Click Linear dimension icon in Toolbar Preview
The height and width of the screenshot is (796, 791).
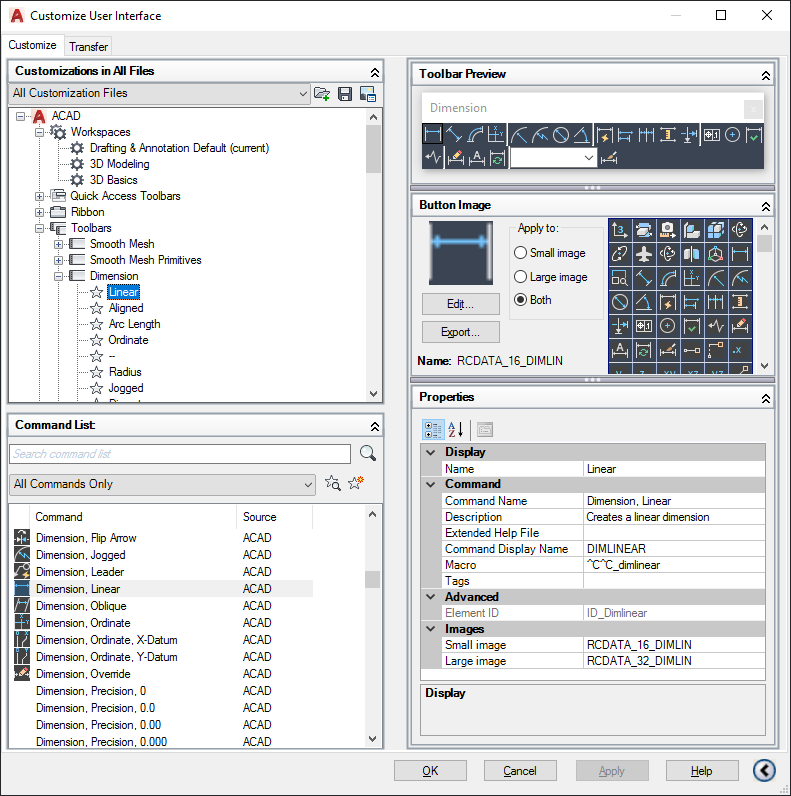[x=433, y=135]
